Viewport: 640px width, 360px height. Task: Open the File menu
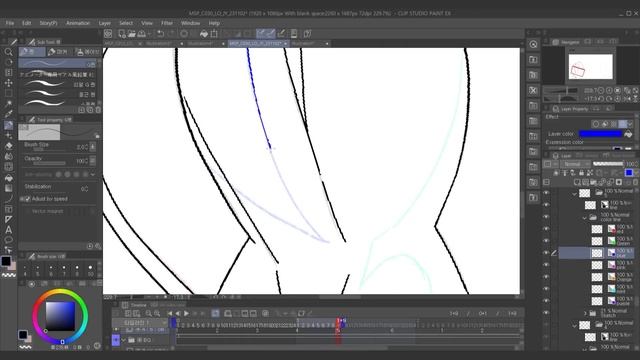[10, 23]
